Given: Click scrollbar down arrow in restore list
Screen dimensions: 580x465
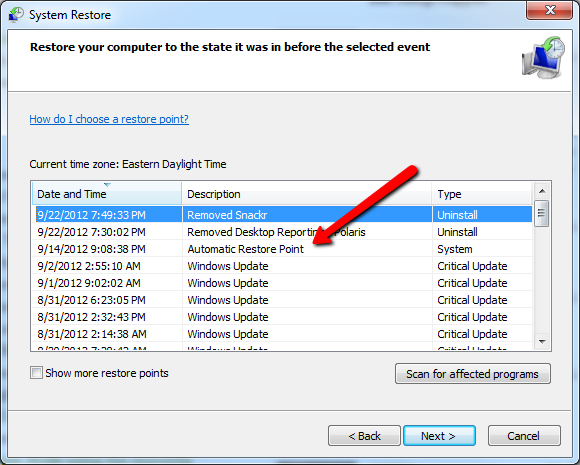Looking at the screenshot, I should (x=542, y=341).
